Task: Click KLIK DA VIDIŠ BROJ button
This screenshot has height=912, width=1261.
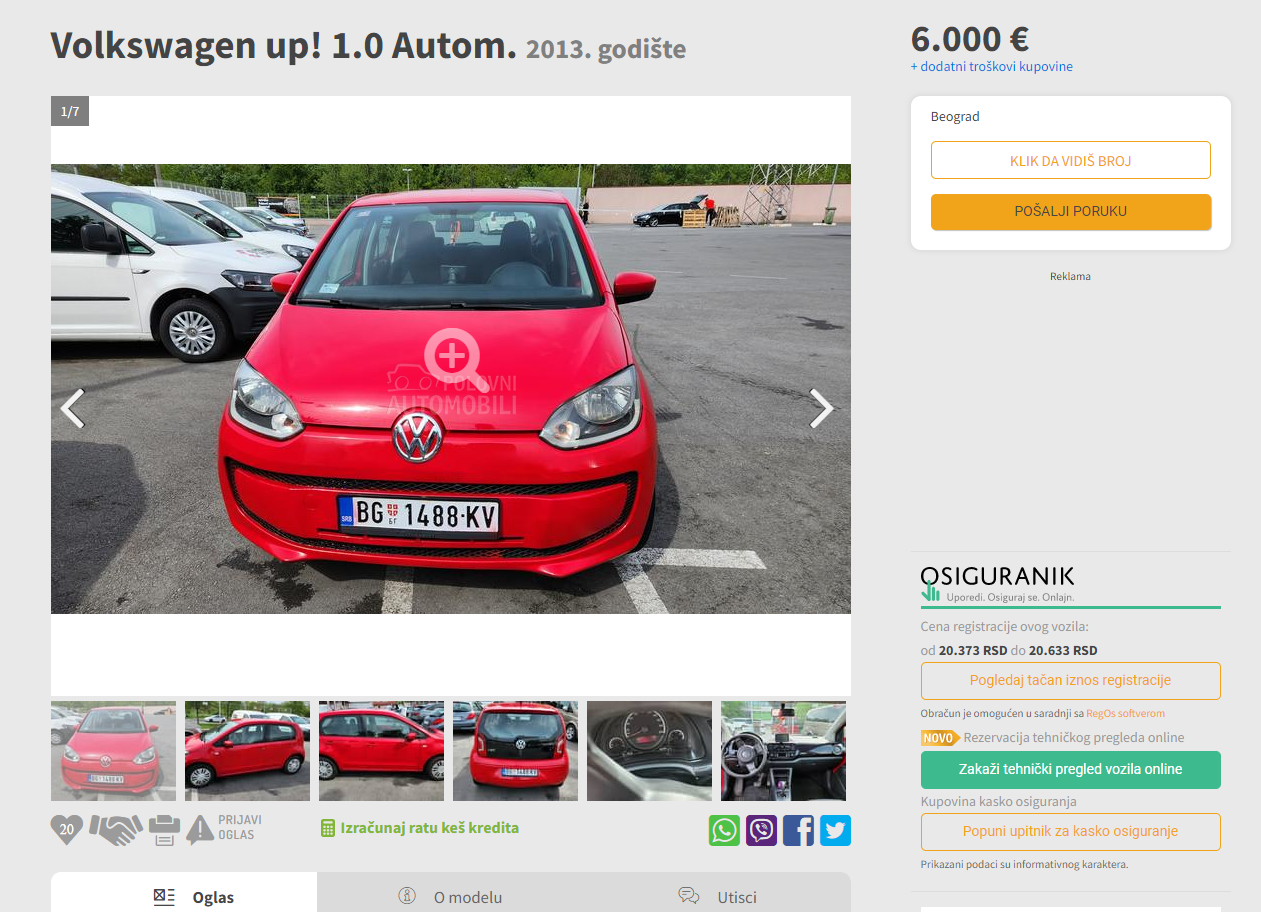Action: (1070, 160)
